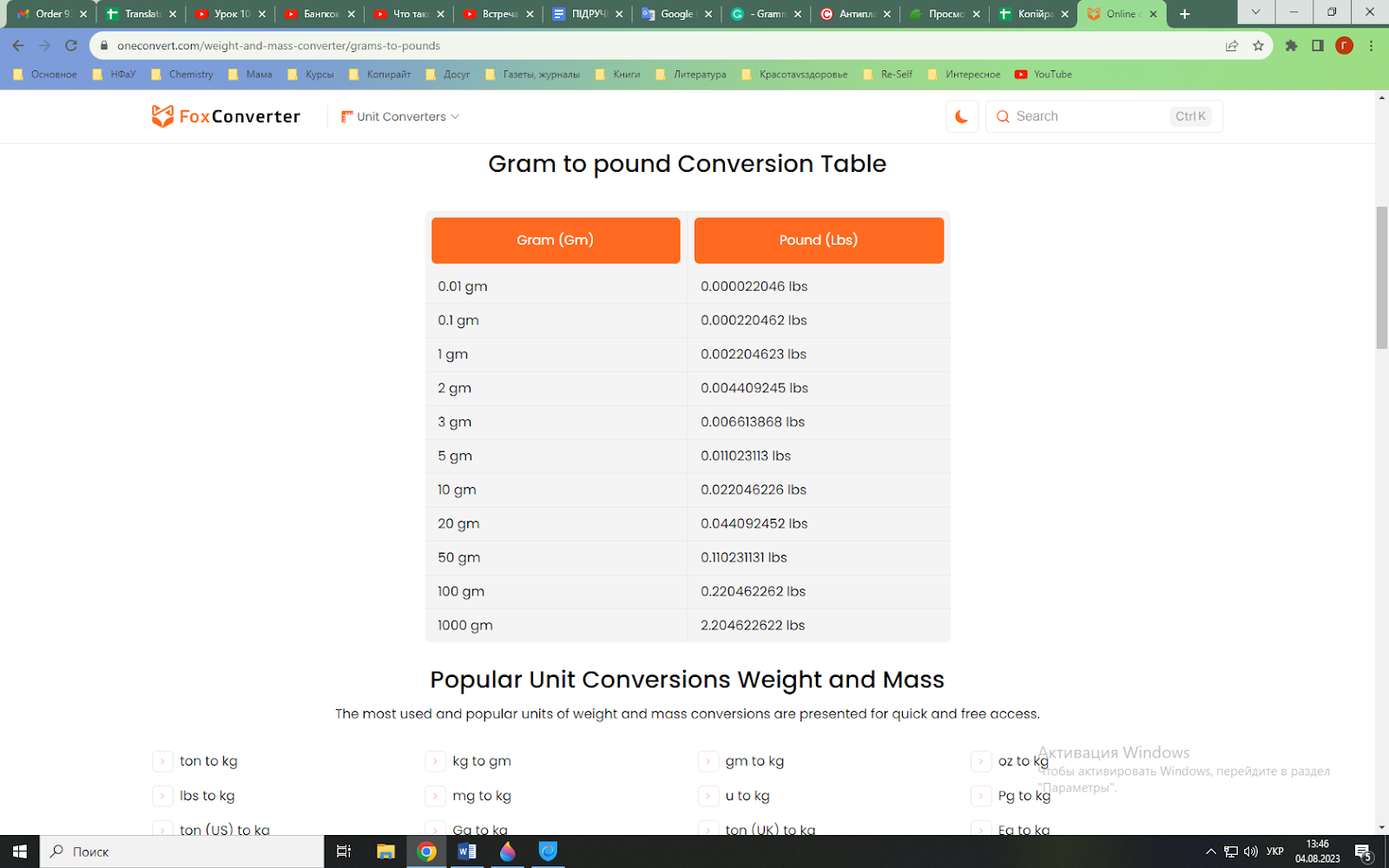Share this page icon in address bar

point(1232,45)
